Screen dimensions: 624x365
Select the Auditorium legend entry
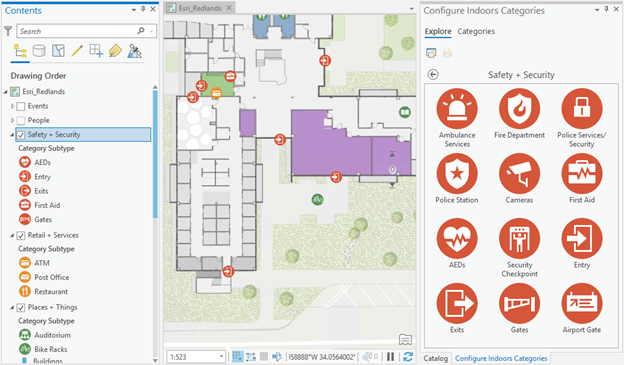(52, 335)
